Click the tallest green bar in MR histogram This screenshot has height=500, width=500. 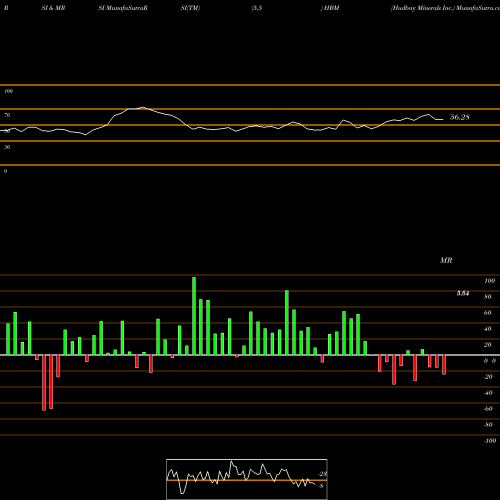tap(194, 316)
